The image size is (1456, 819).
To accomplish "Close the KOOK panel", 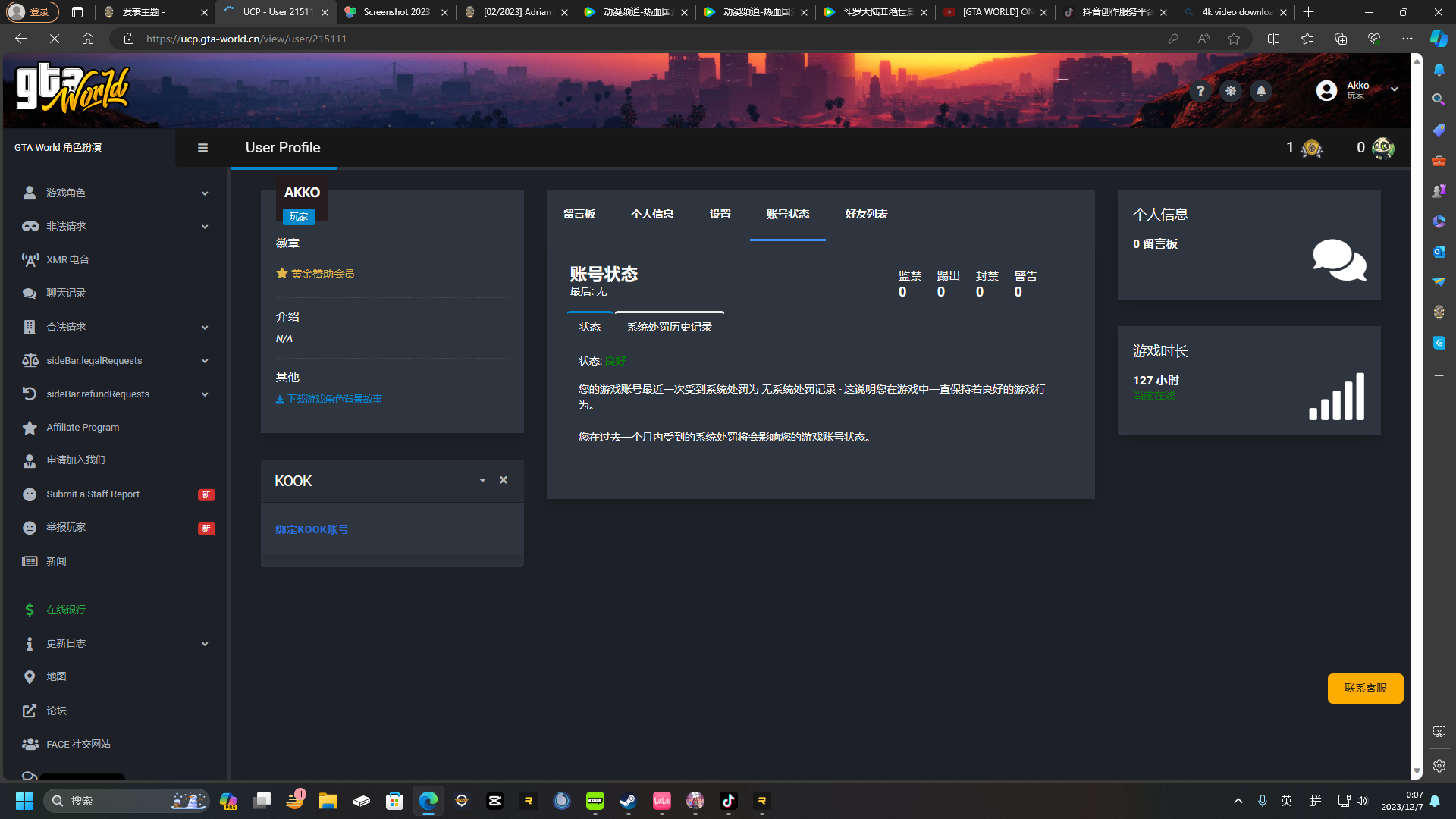I will (x=503, y=480).
